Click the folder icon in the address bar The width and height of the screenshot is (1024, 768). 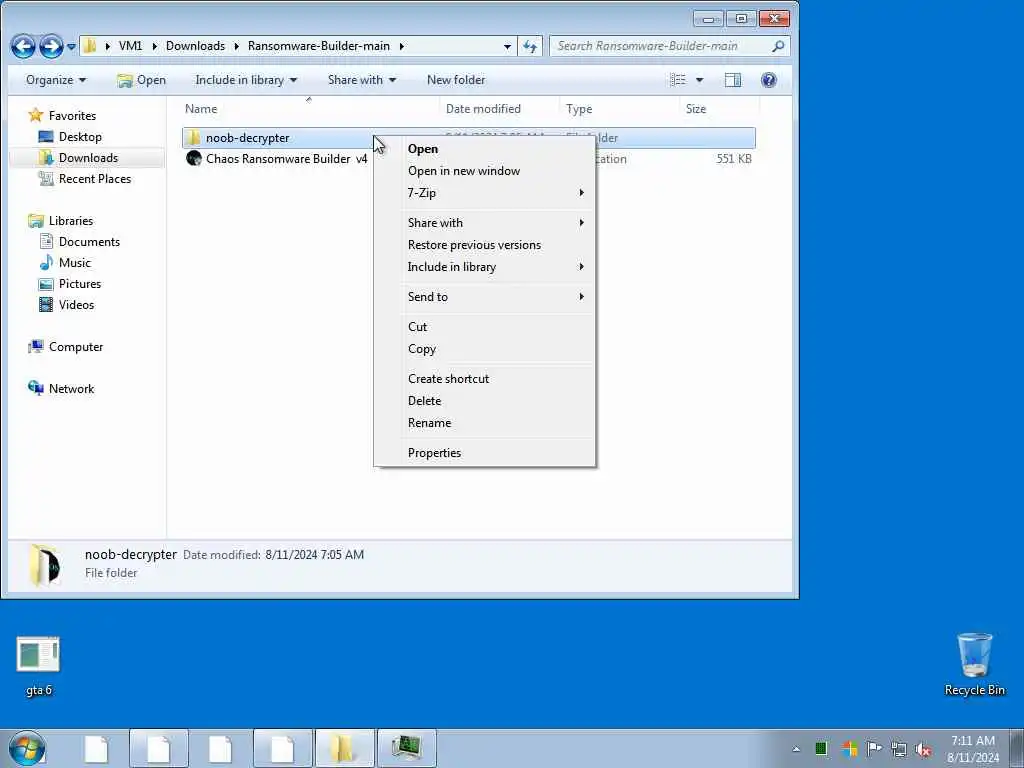90,46
